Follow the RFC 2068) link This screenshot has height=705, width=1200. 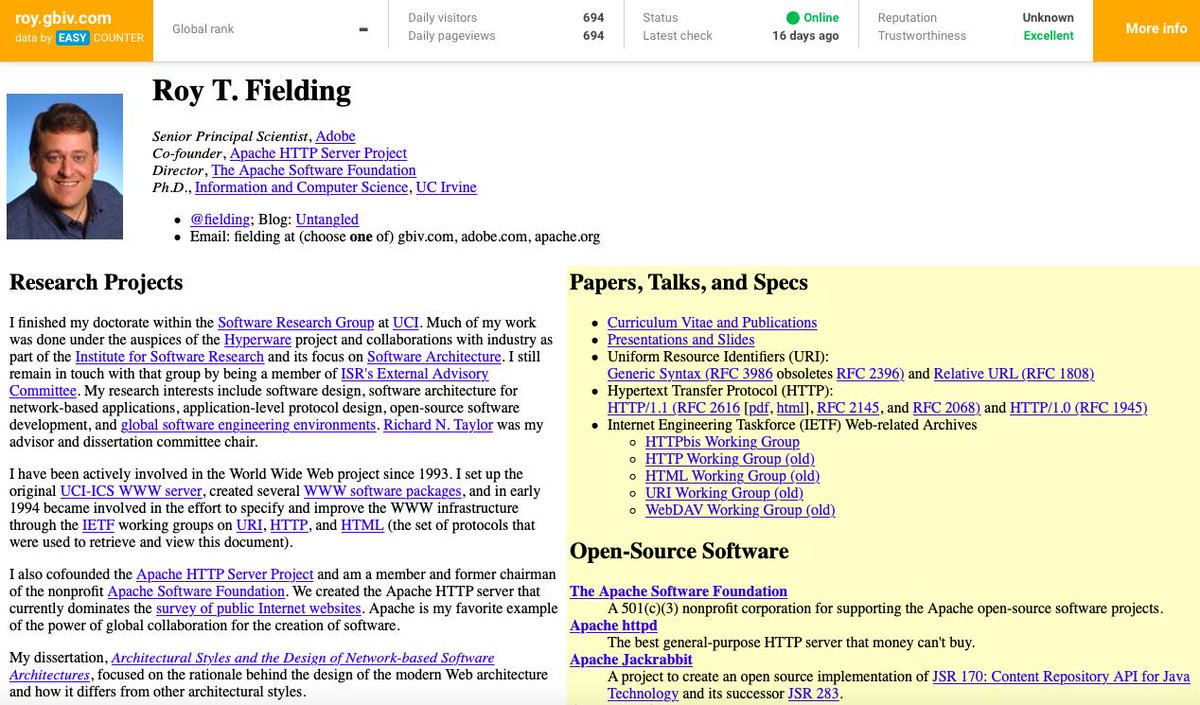point(947,408)
